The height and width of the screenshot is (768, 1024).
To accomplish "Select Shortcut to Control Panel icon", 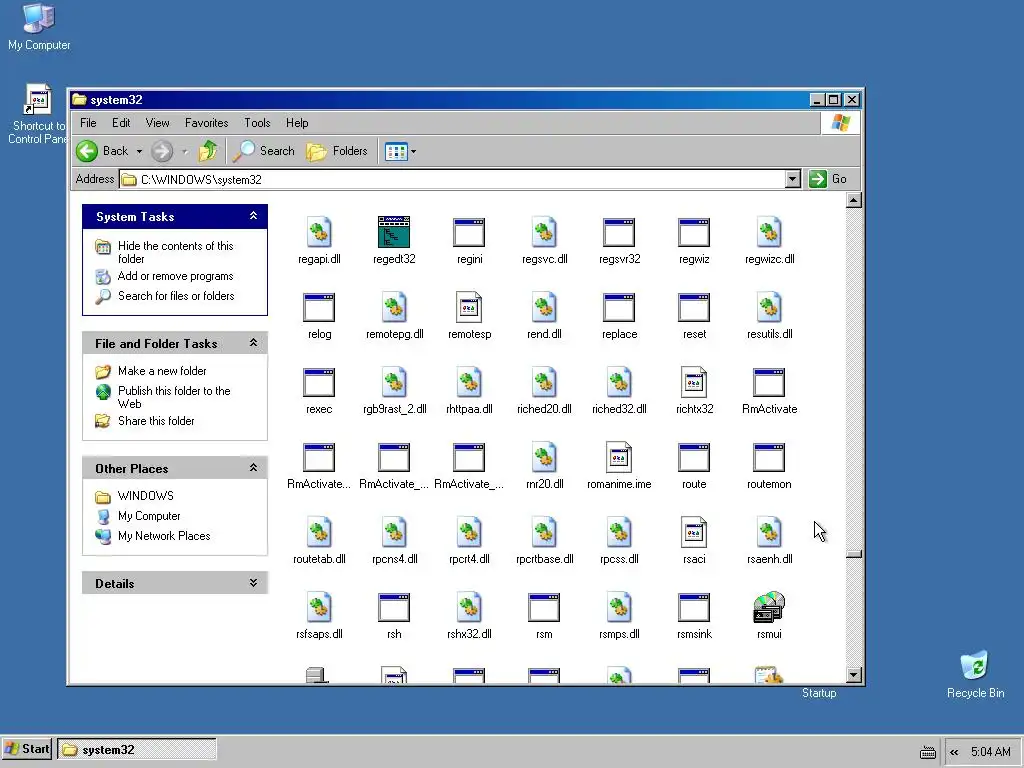I will 38,114.
